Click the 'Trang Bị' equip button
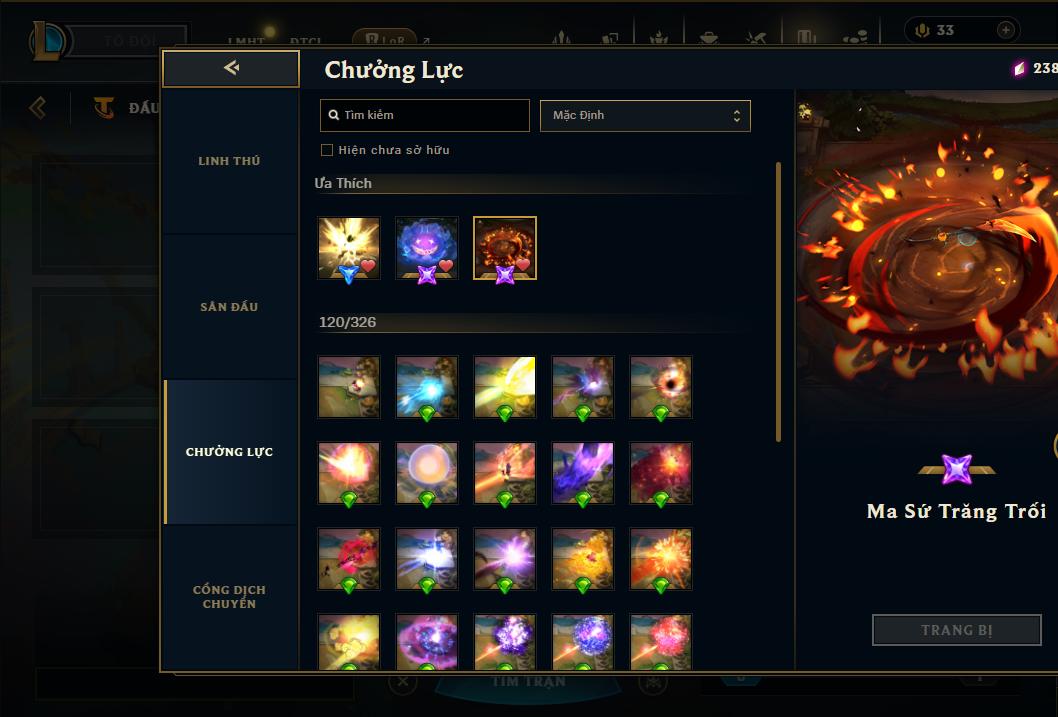Screen dimensions: 1058x717 [956, 630]
